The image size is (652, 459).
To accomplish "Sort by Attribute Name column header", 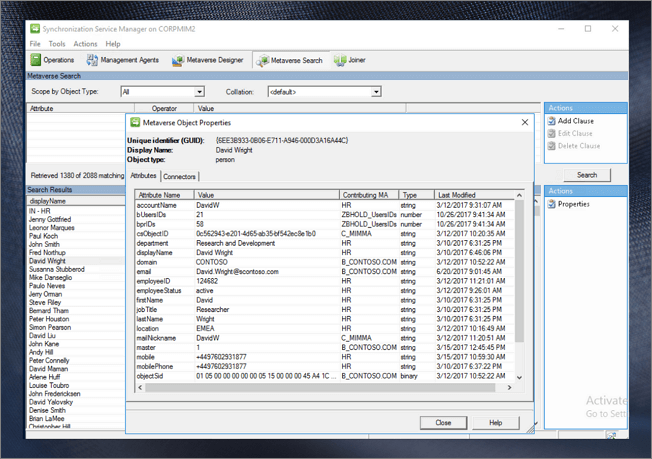I will [165, 195].
